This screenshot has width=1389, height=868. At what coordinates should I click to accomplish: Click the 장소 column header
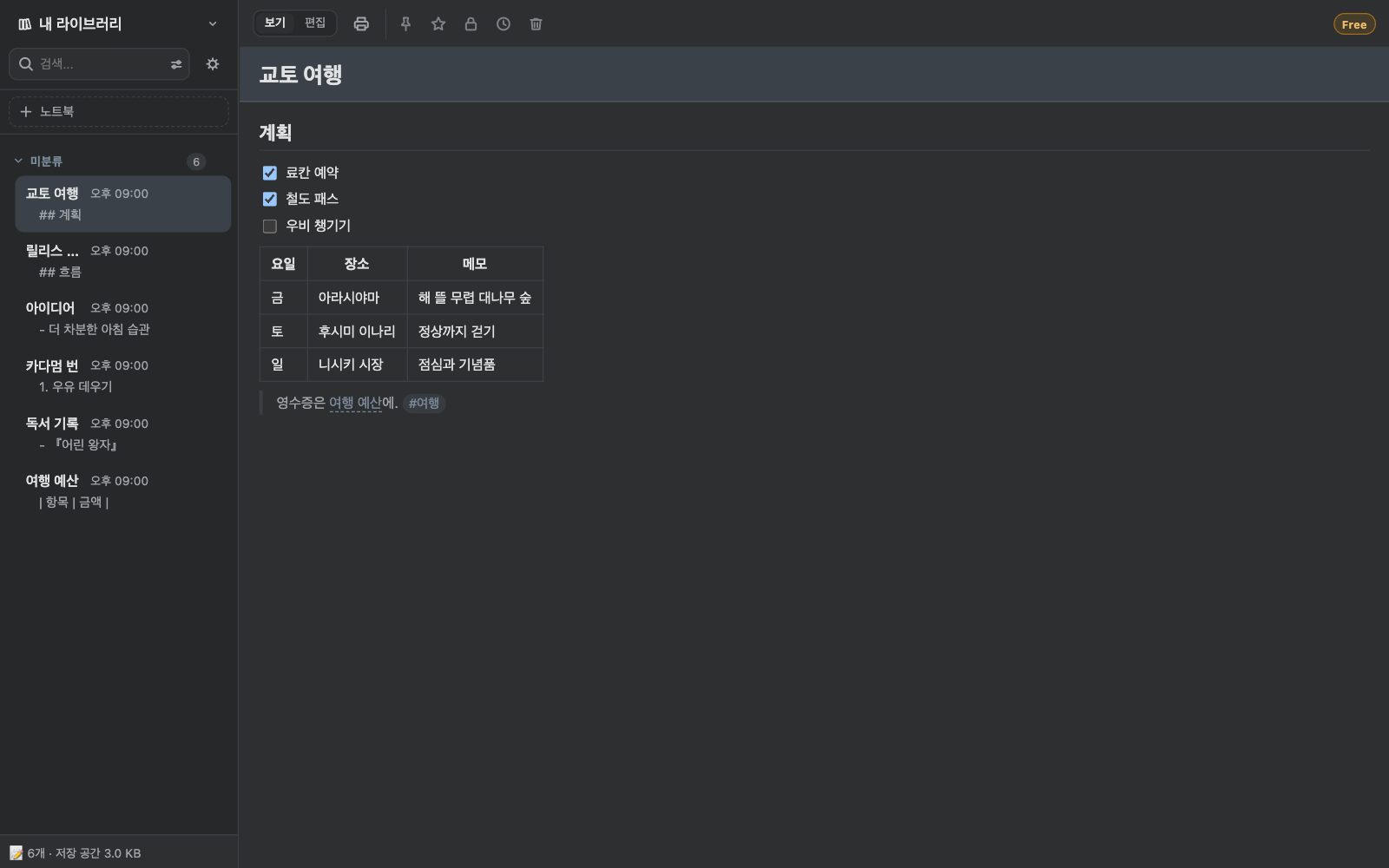coord(358,264)
